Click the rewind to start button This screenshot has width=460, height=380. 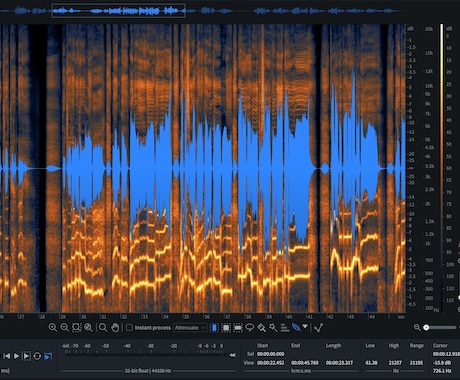click(6, 356)
